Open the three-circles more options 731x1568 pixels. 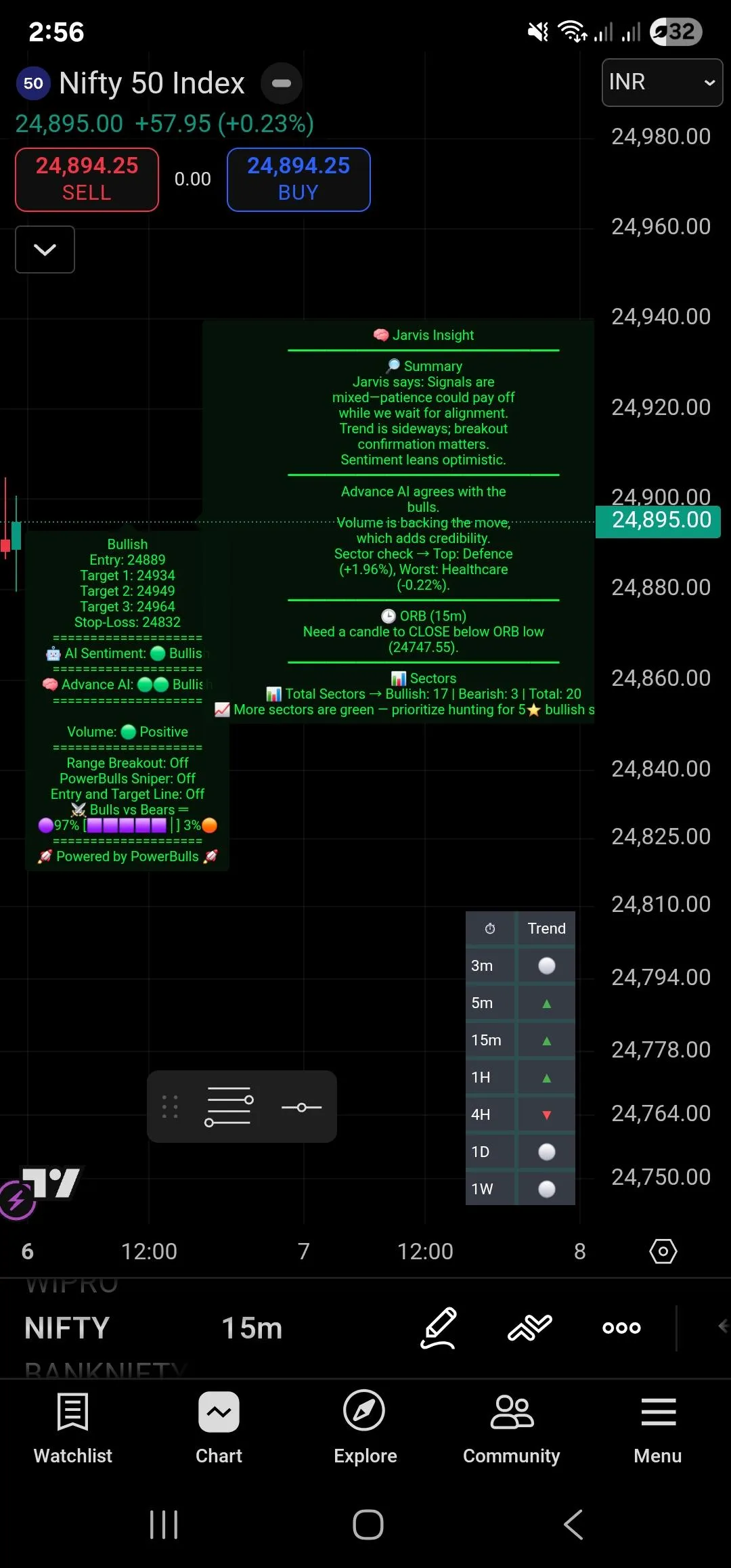[621, 1328]
